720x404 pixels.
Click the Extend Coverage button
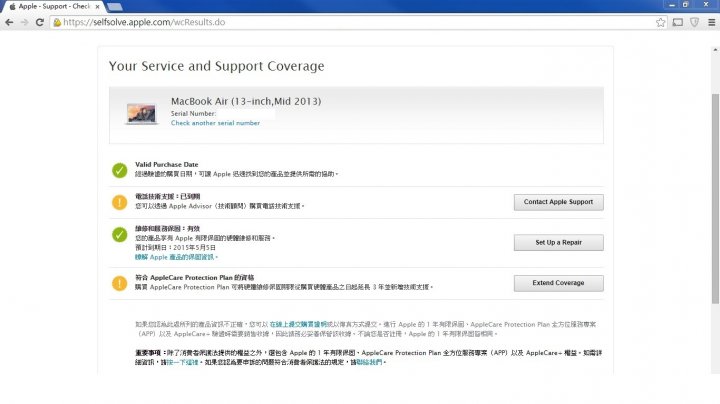pos(558,283)
